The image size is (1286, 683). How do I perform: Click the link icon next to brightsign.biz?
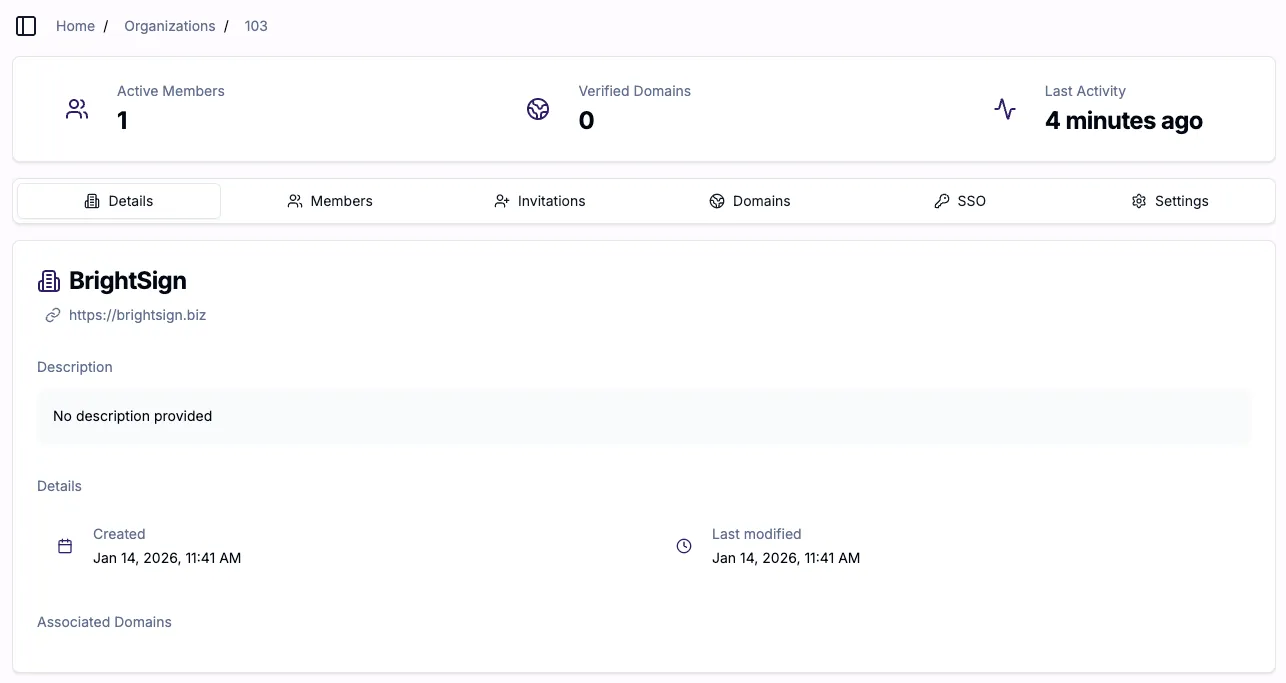(x=53, y=315)
